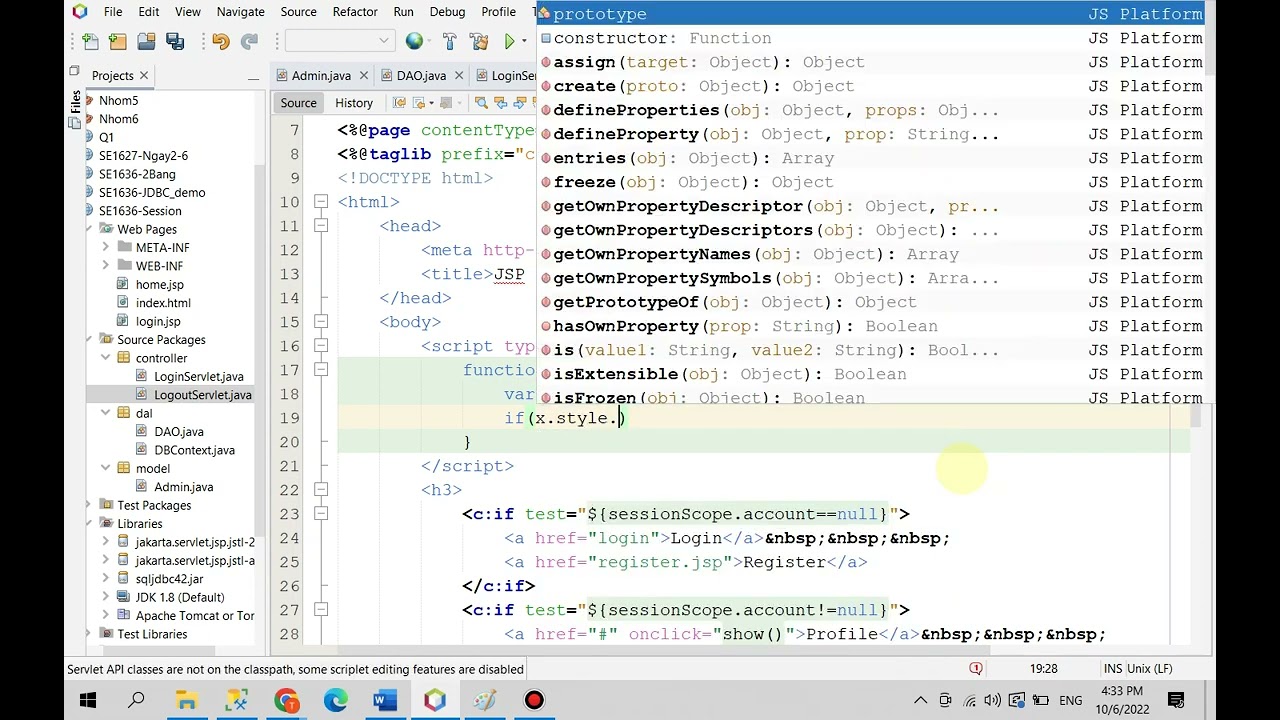
Task: Select getPrototypeOf in the autocomplete list
Action: (625, 302)
